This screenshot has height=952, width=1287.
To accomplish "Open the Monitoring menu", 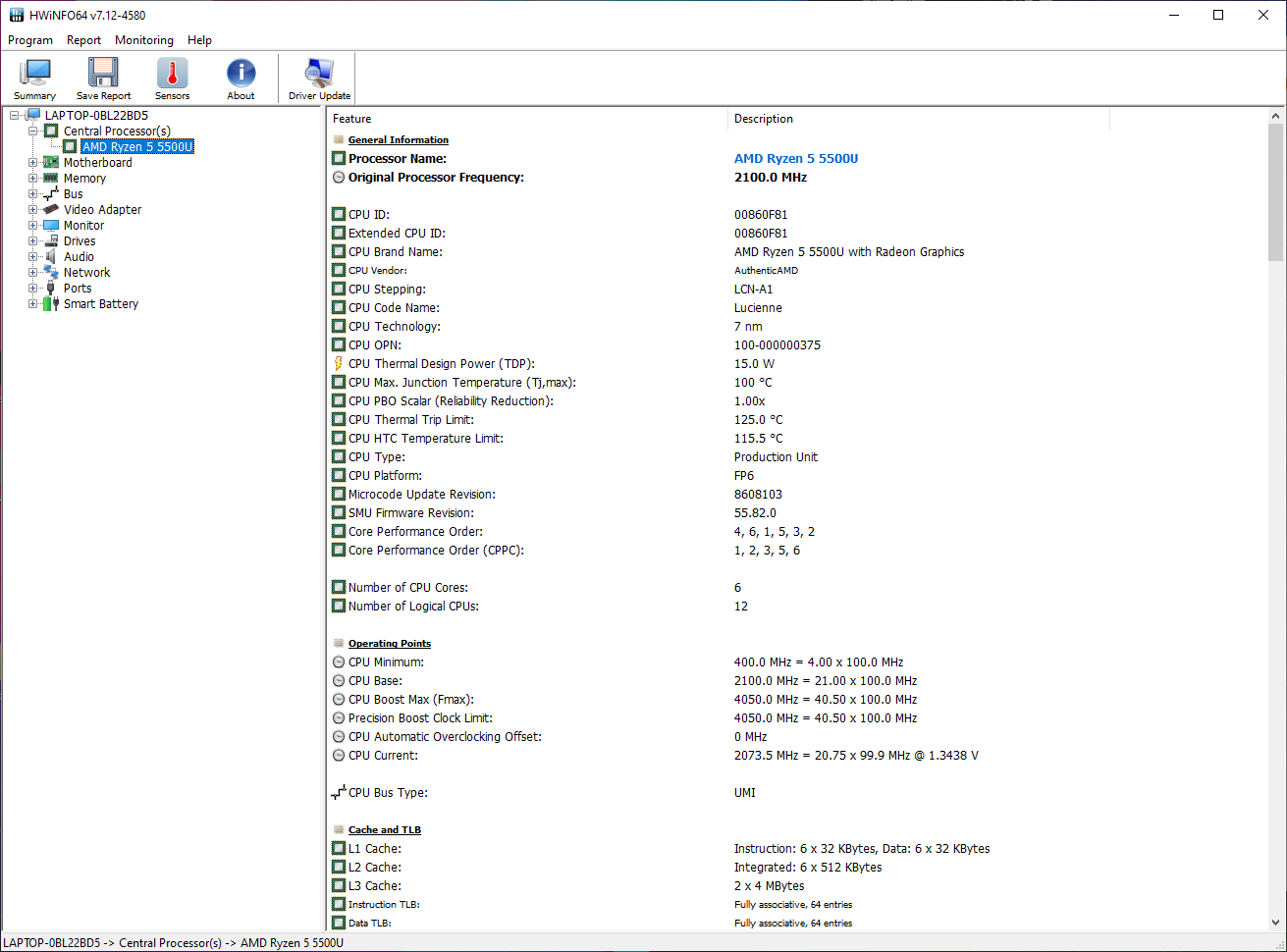I will click(143, 40).
